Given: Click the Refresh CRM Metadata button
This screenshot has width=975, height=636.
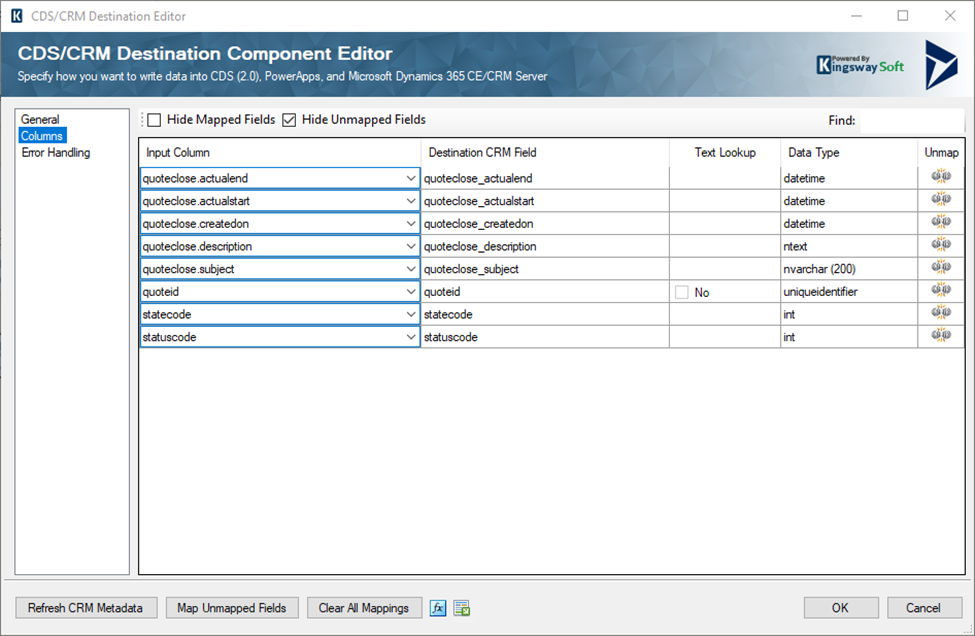Looking at the screenshot, I should 86,608.
